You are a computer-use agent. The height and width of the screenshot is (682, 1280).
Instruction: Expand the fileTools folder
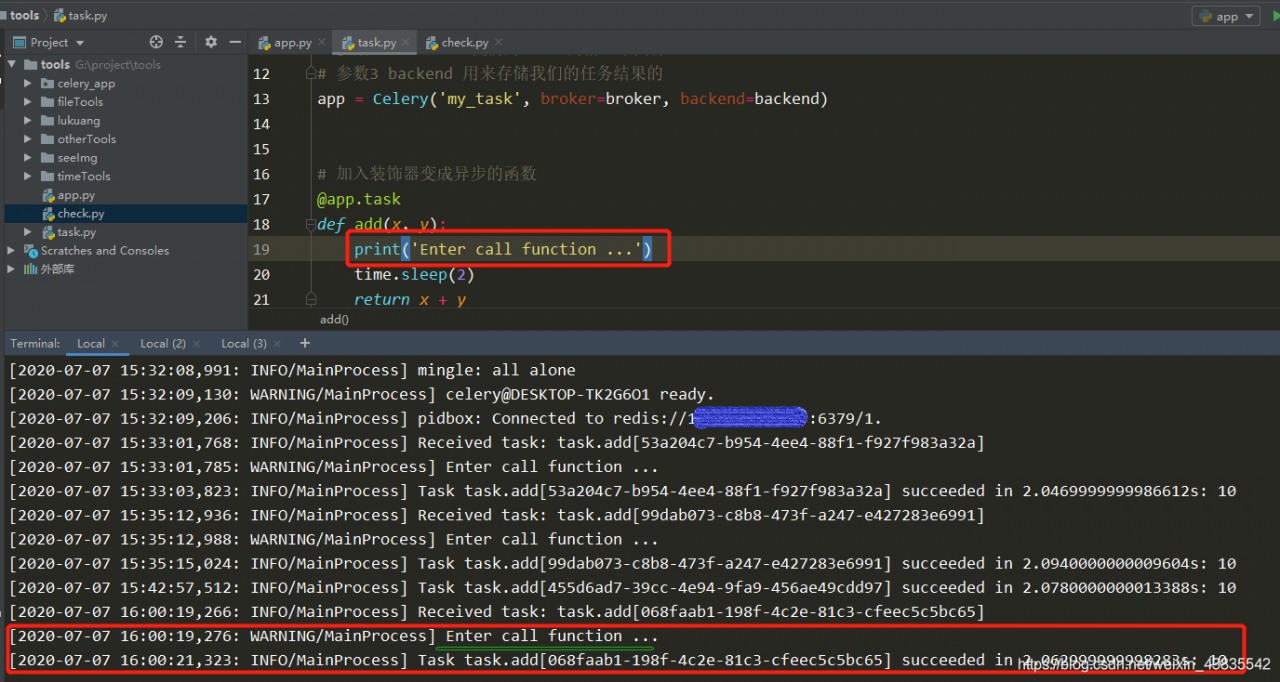(x=28, y=102)
